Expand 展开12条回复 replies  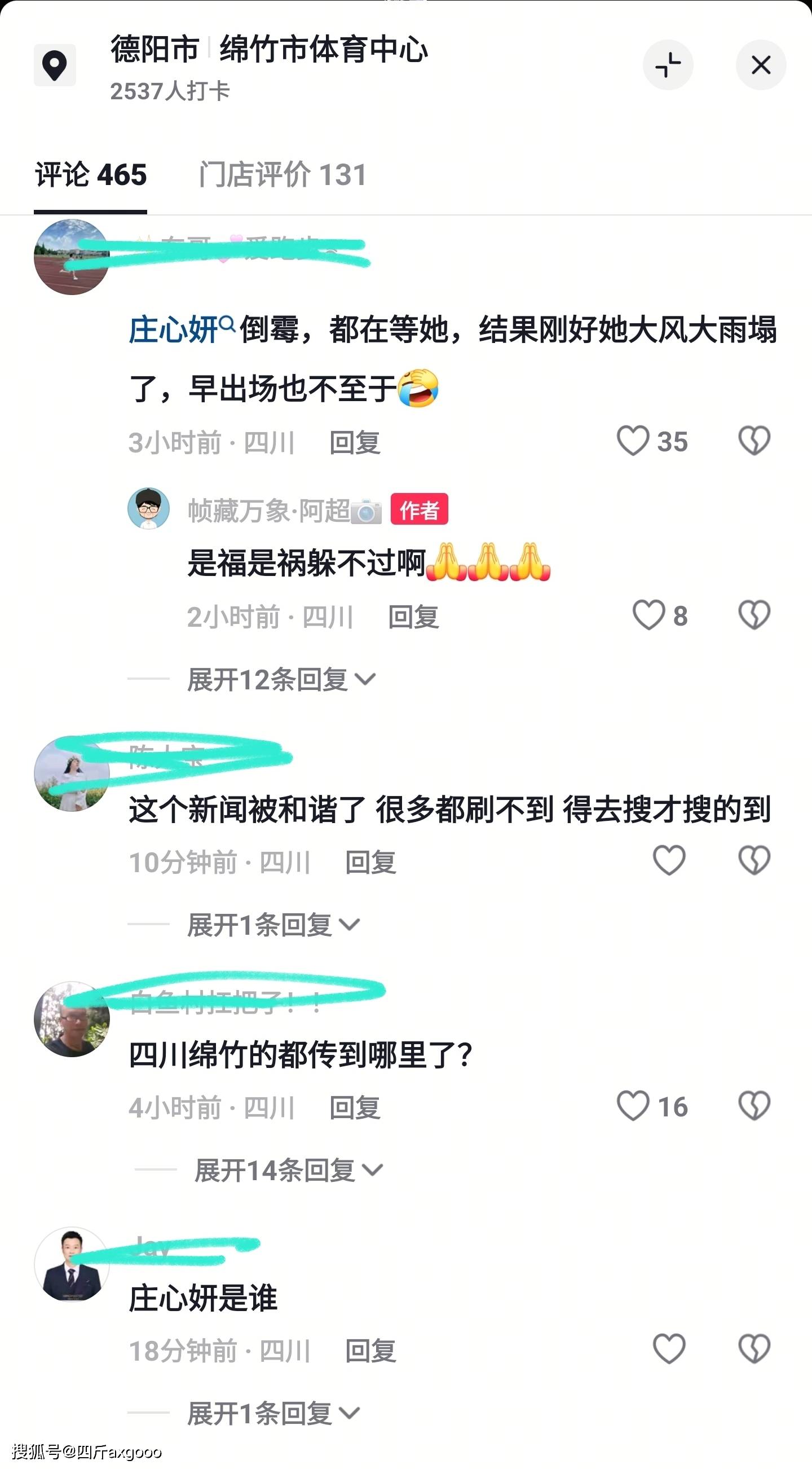[x=281, y=680]
